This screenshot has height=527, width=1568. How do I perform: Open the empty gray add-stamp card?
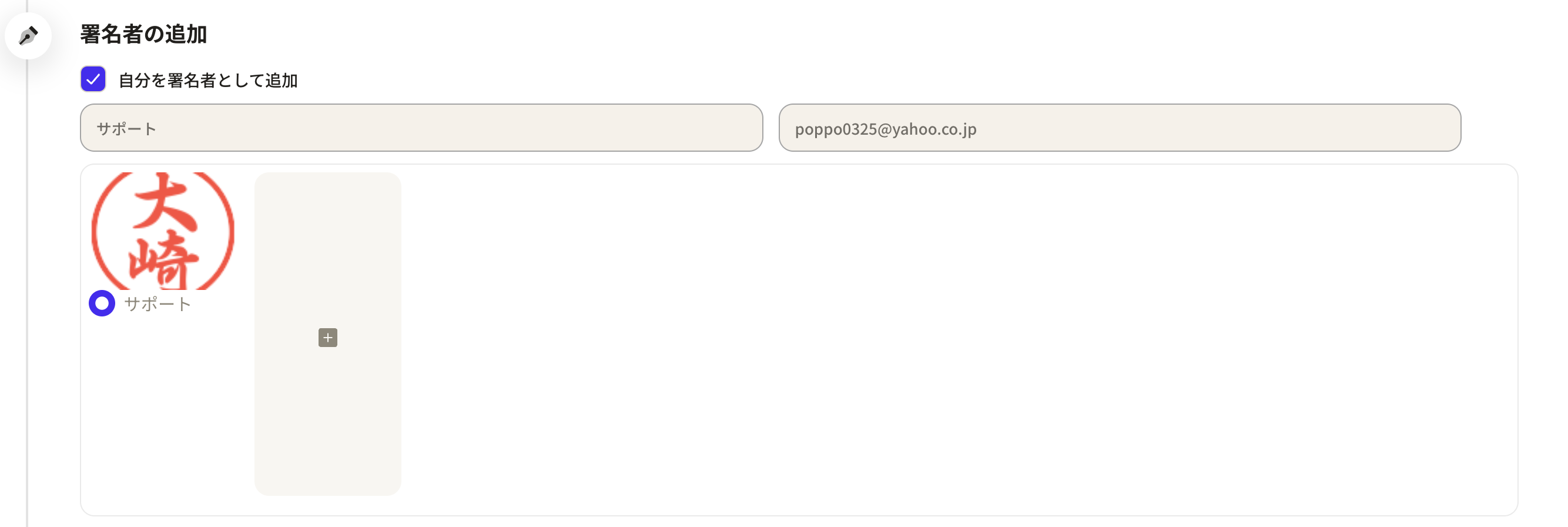pos(327,334)
